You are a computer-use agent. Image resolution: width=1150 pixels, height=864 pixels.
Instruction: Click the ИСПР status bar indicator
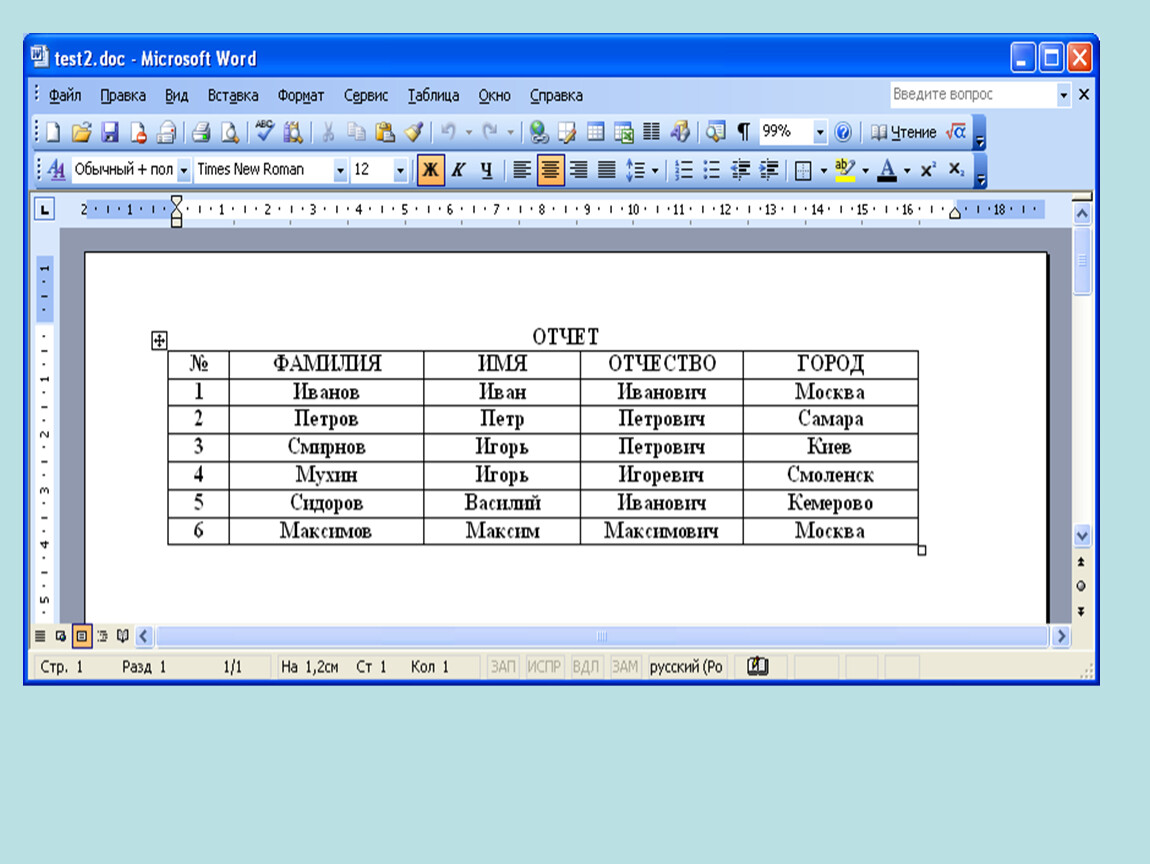point(543,666)
